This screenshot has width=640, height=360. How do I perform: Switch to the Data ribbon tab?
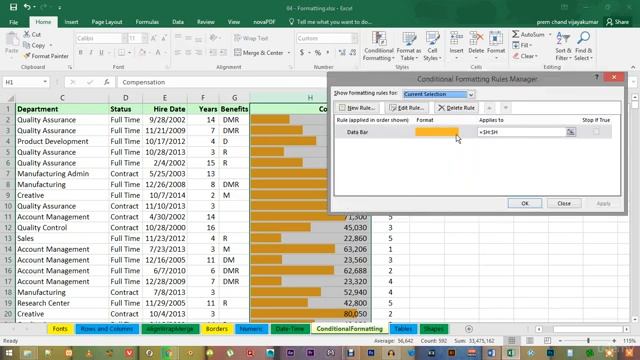click(x=178, y=22)
